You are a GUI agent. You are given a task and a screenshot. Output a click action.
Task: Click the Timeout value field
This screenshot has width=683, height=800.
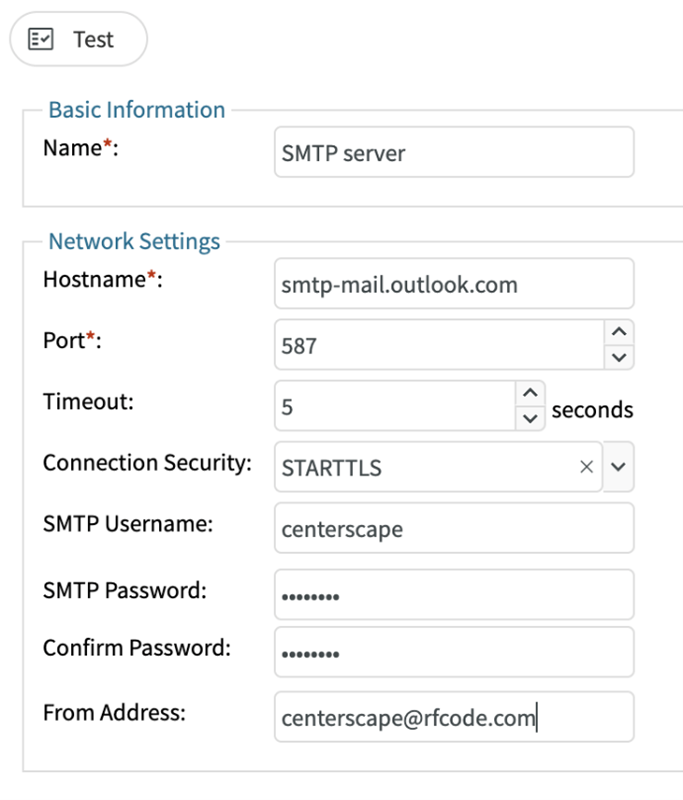[x=394, y=408]
